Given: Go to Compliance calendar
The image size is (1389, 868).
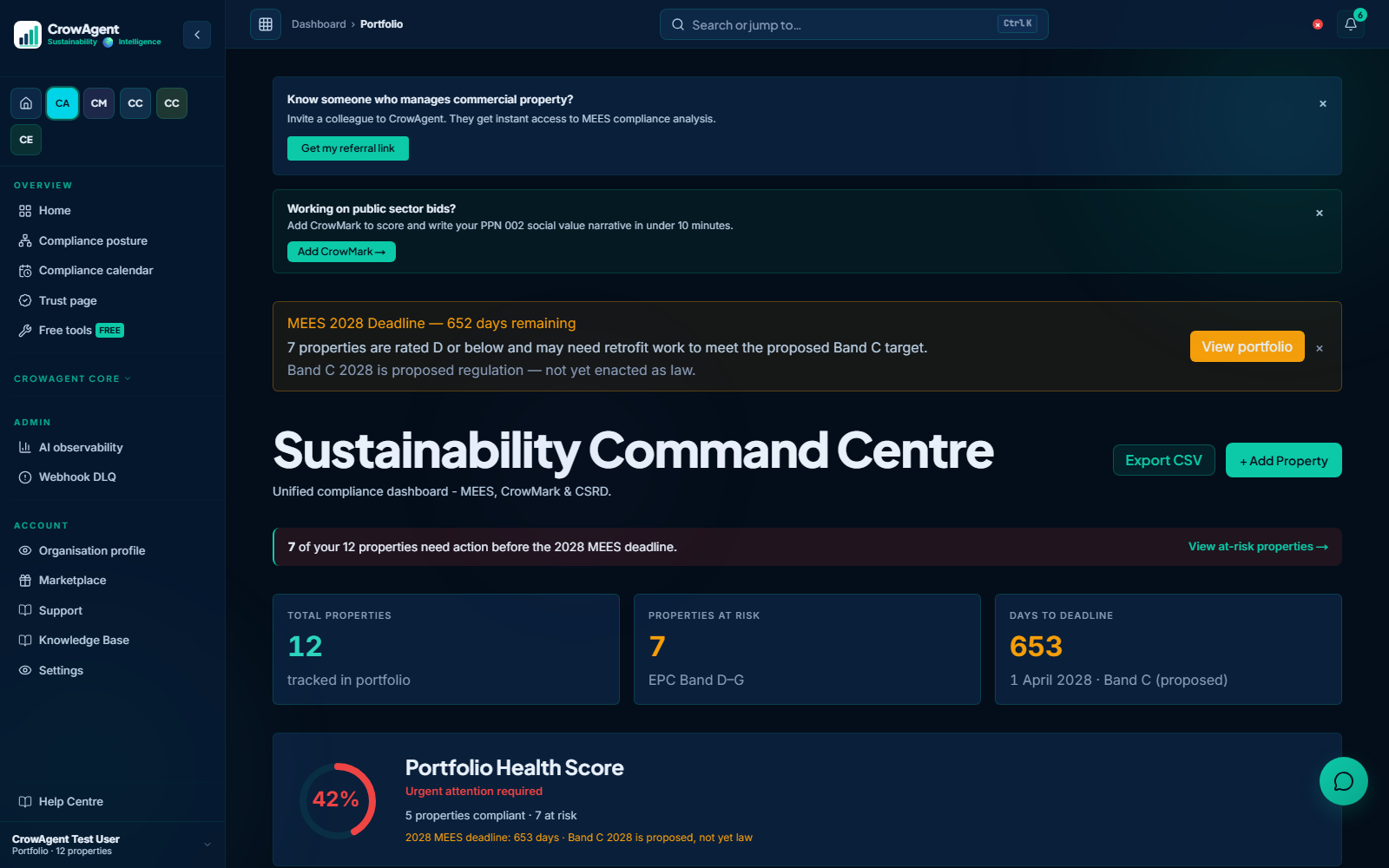Looking at the screenshot, I should 95,271.
